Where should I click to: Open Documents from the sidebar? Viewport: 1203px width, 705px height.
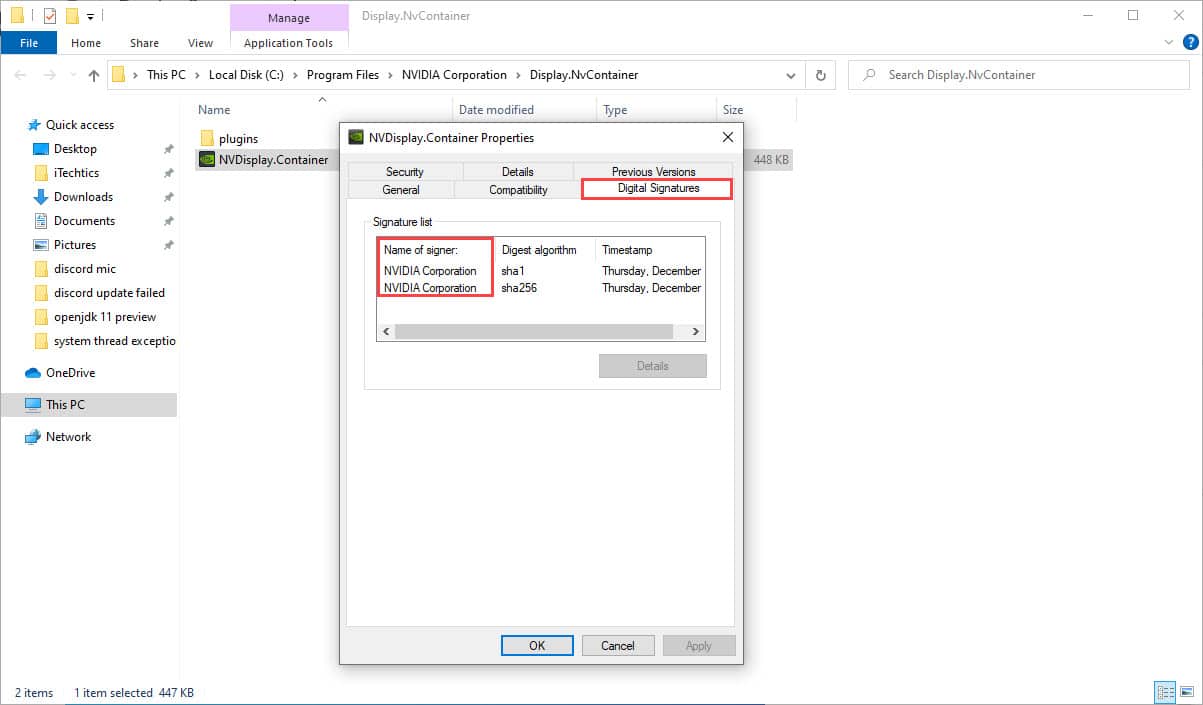[x=84, y=221]
